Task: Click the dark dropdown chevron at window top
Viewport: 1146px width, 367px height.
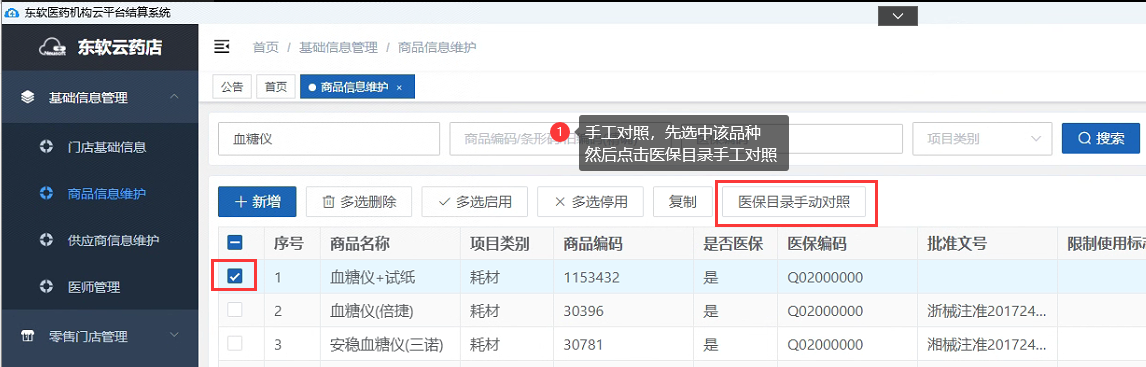Action: 898,15
